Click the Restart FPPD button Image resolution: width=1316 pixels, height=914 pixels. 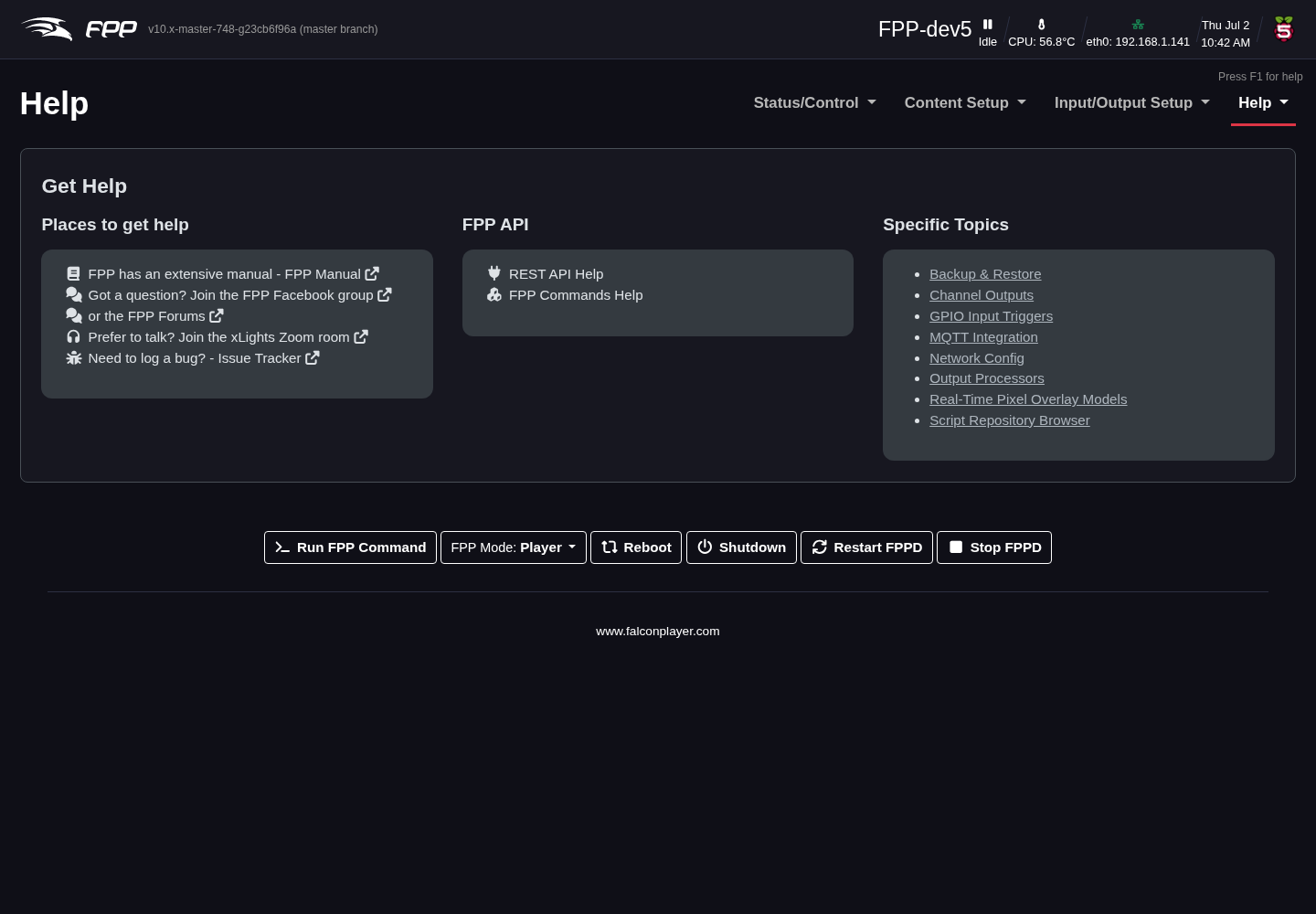click(x=866, y=547)
